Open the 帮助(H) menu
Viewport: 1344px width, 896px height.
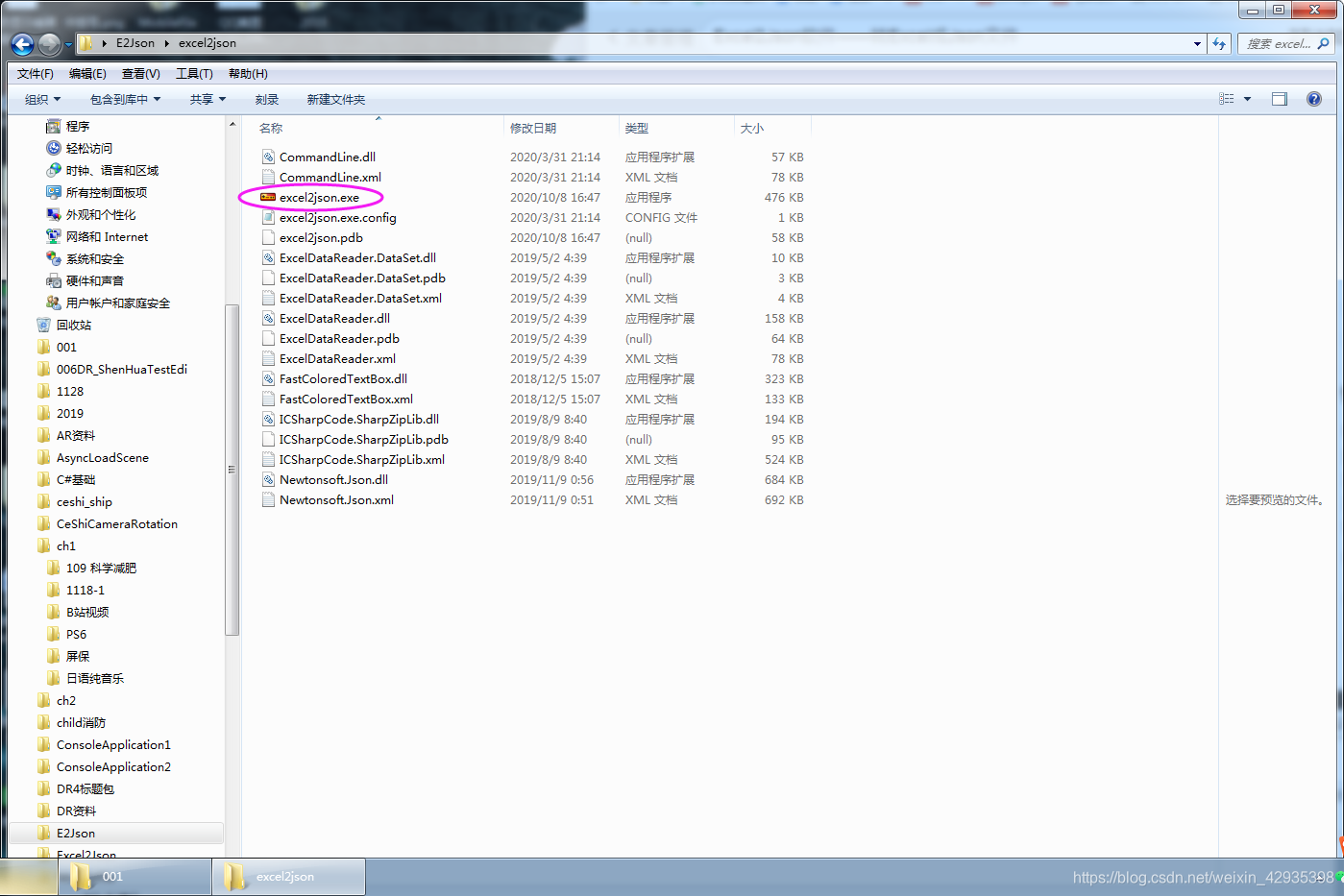248,74
